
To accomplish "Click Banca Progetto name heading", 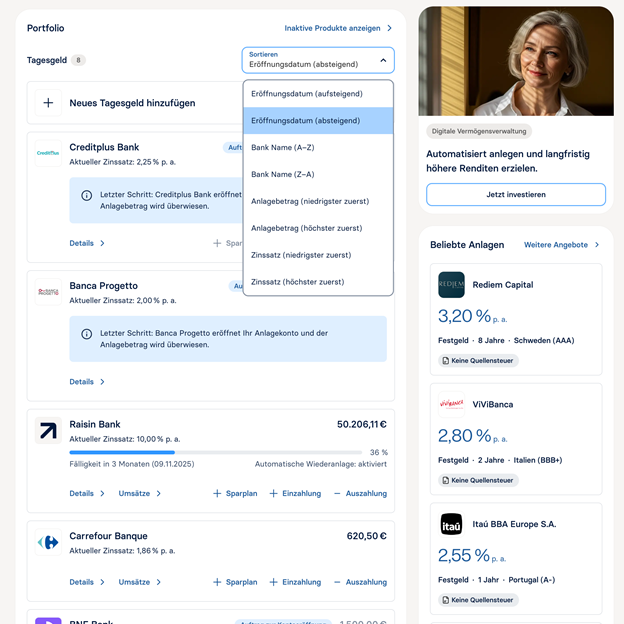I will 103,286.
